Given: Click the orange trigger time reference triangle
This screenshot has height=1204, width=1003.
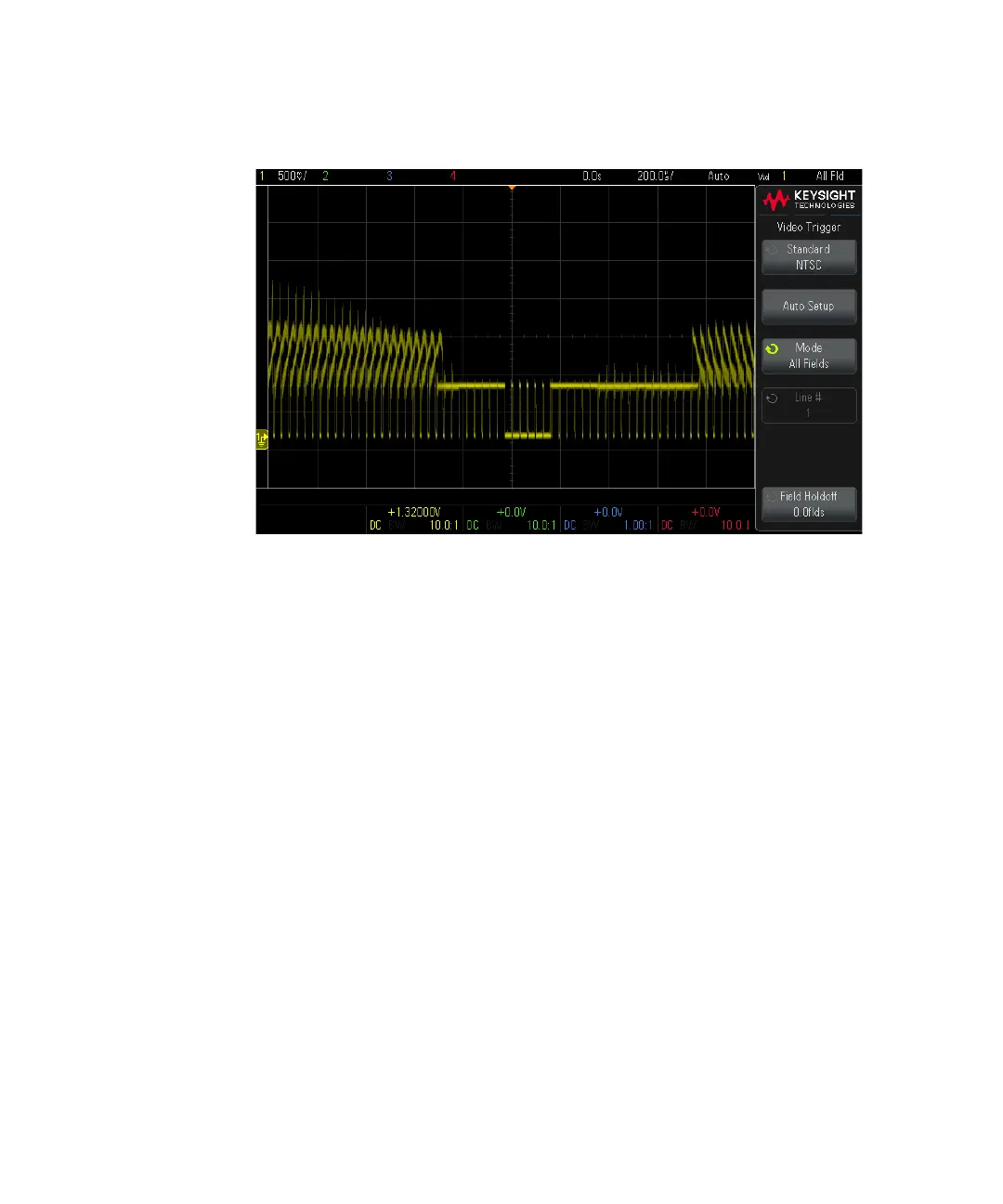Looking at the screenshot, I should pos(512,189).
